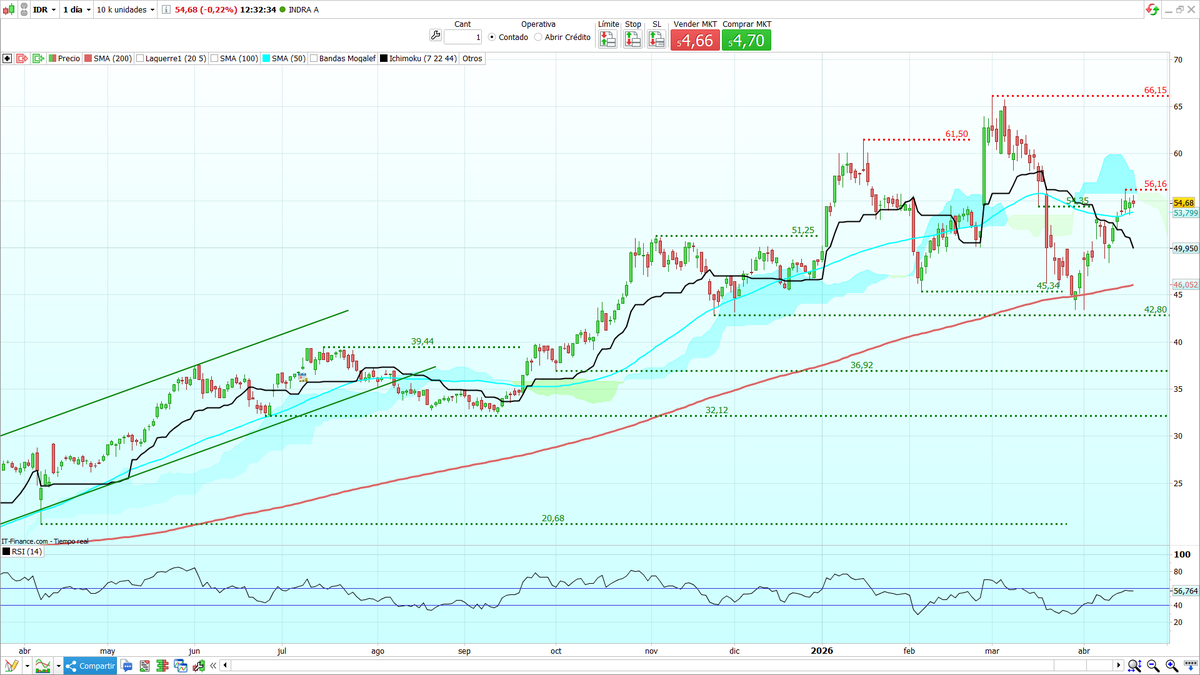Click the 66,15 resistance level label
The width and height of the screenshot is (1200, 675).
(1156, 91)
